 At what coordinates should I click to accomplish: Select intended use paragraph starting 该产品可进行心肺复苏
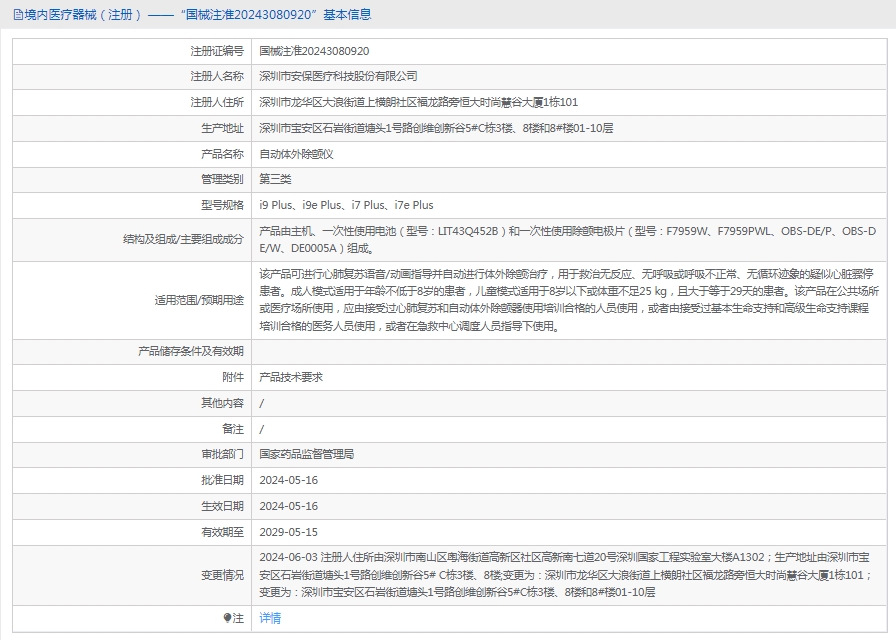pos(569,300)
